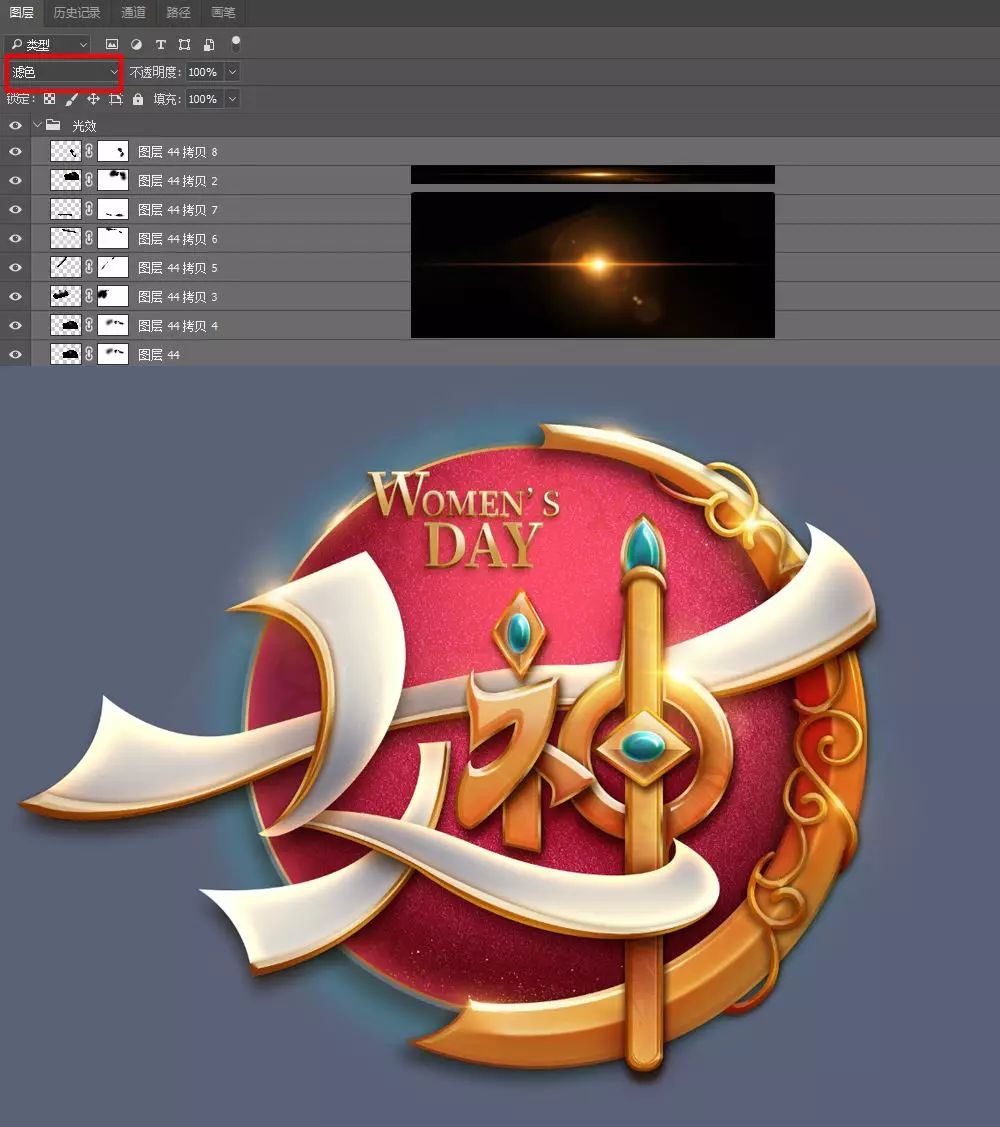Image resolution: width=1000 pixels, height=1127 pixels.
Task: Click the 图层 44 拷贝 3 mask thumbnail
Action: [113, 296]
